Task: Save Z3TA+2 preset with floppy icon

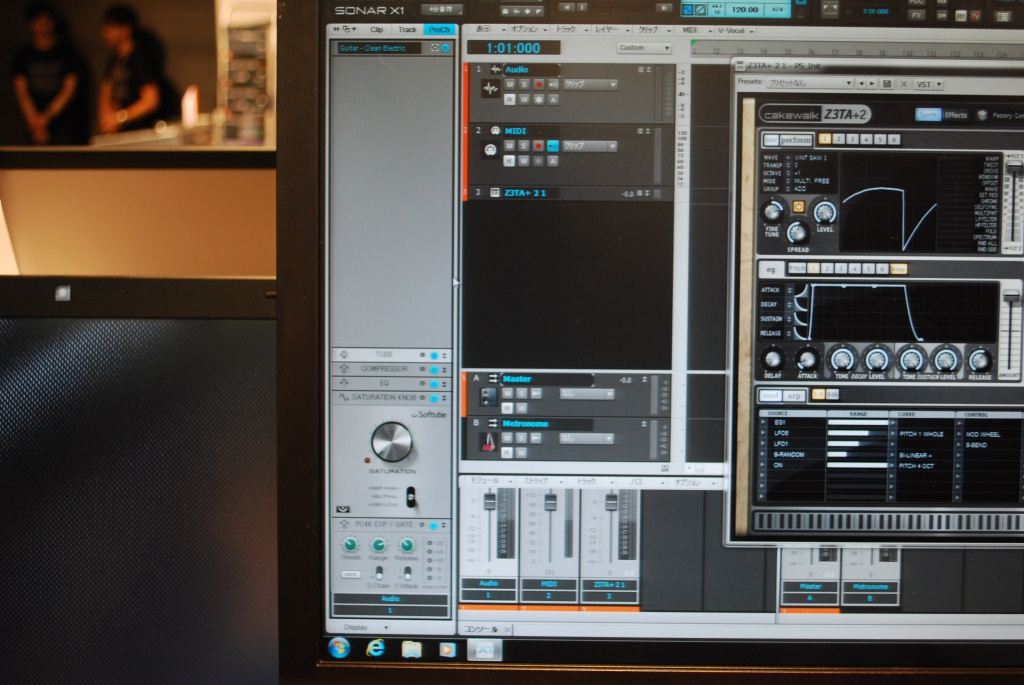Action: coord(887,84)
